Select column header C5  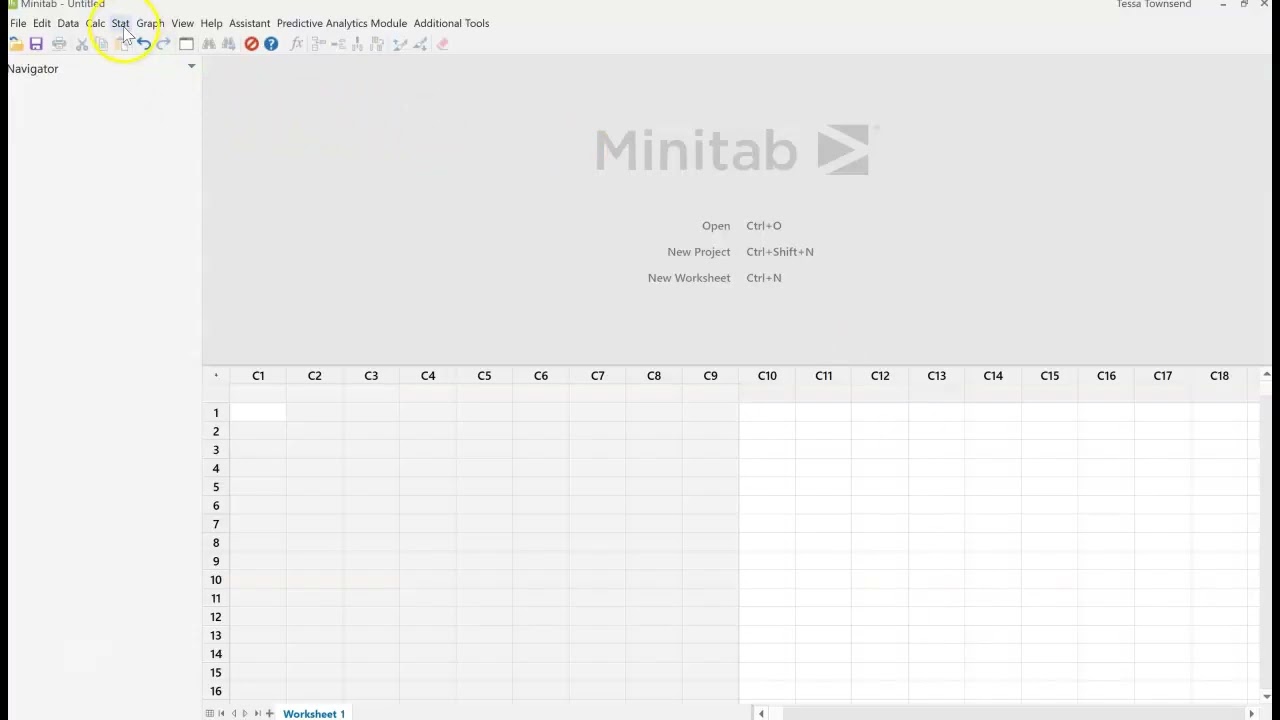(484, 376)
